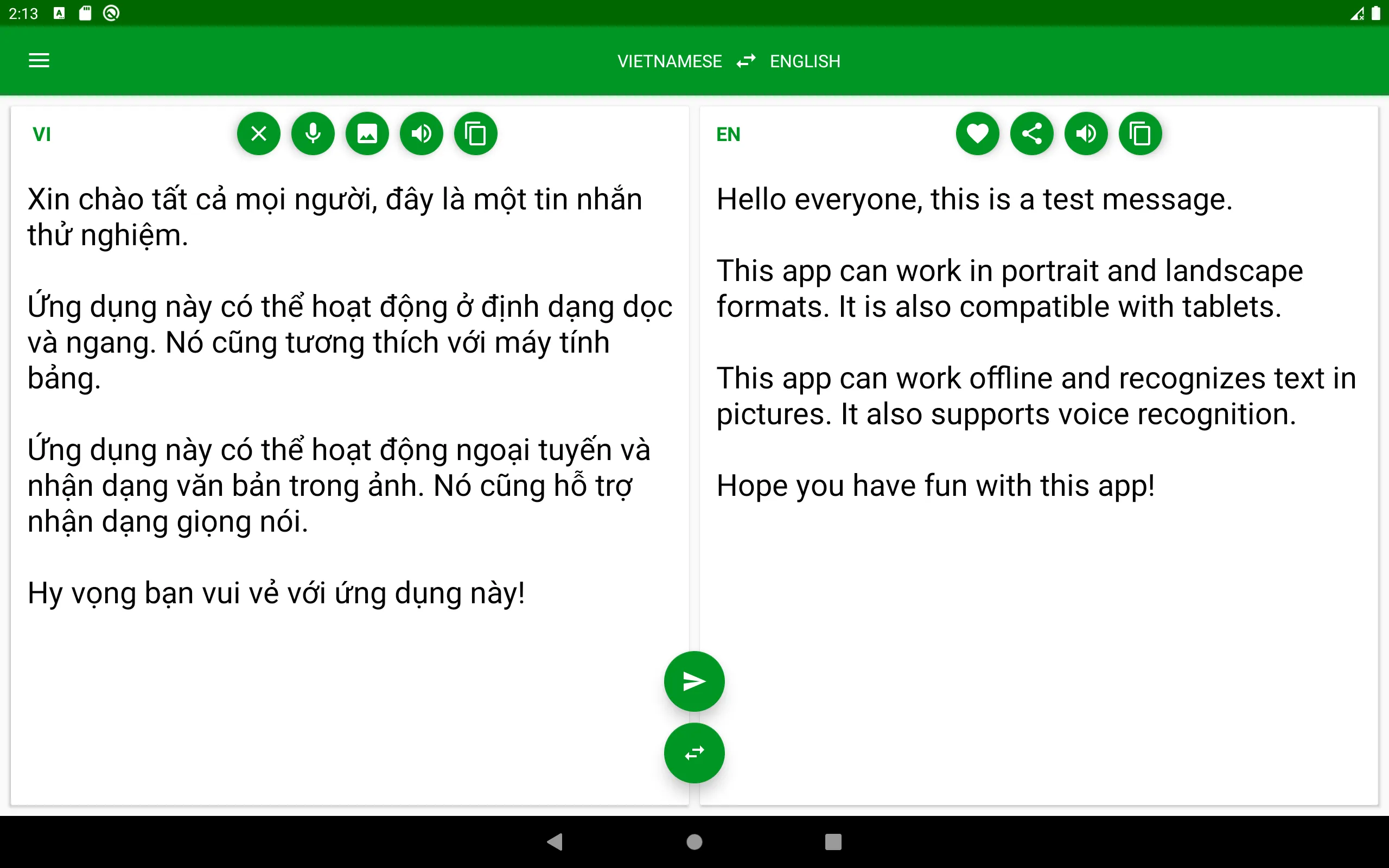Tap the EN language label
This screenshot has height=868, width=1389.
click(x=728, y=135)
